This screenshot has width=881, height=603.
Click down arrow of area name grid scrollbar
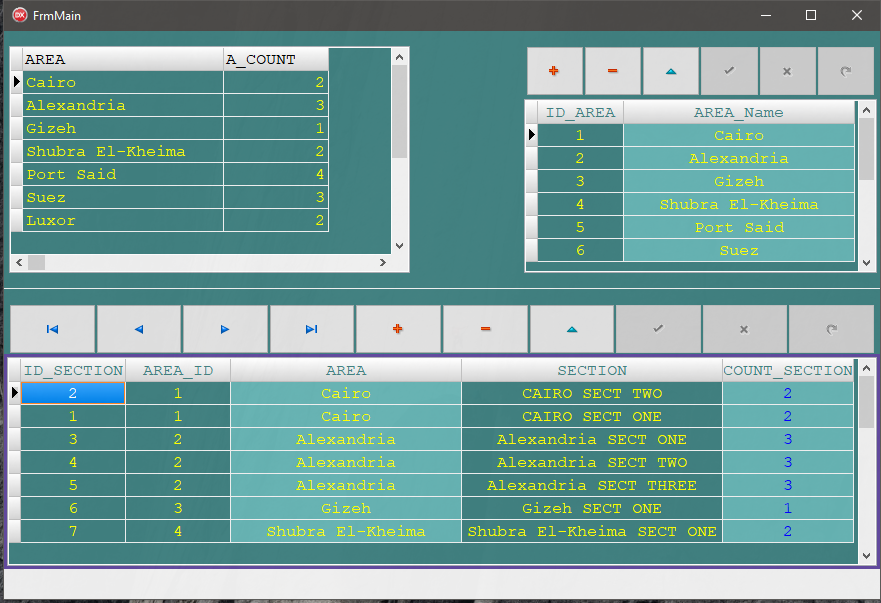click(866, 262)
